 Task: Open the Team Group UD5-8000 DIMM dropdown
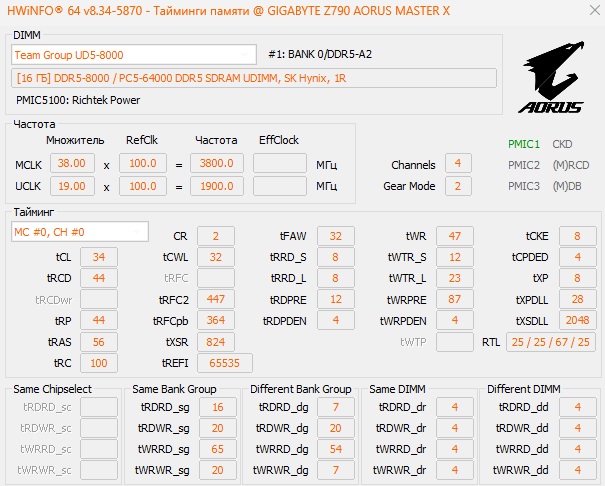(134, 55)
